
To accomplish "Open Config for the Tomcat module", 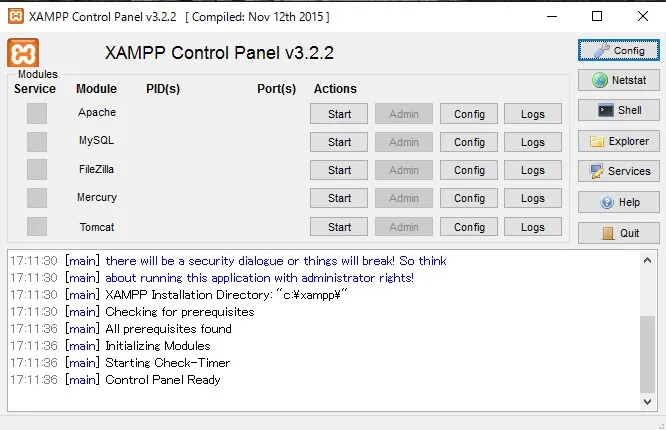I will pyautogui.click(x=469, y=227).
